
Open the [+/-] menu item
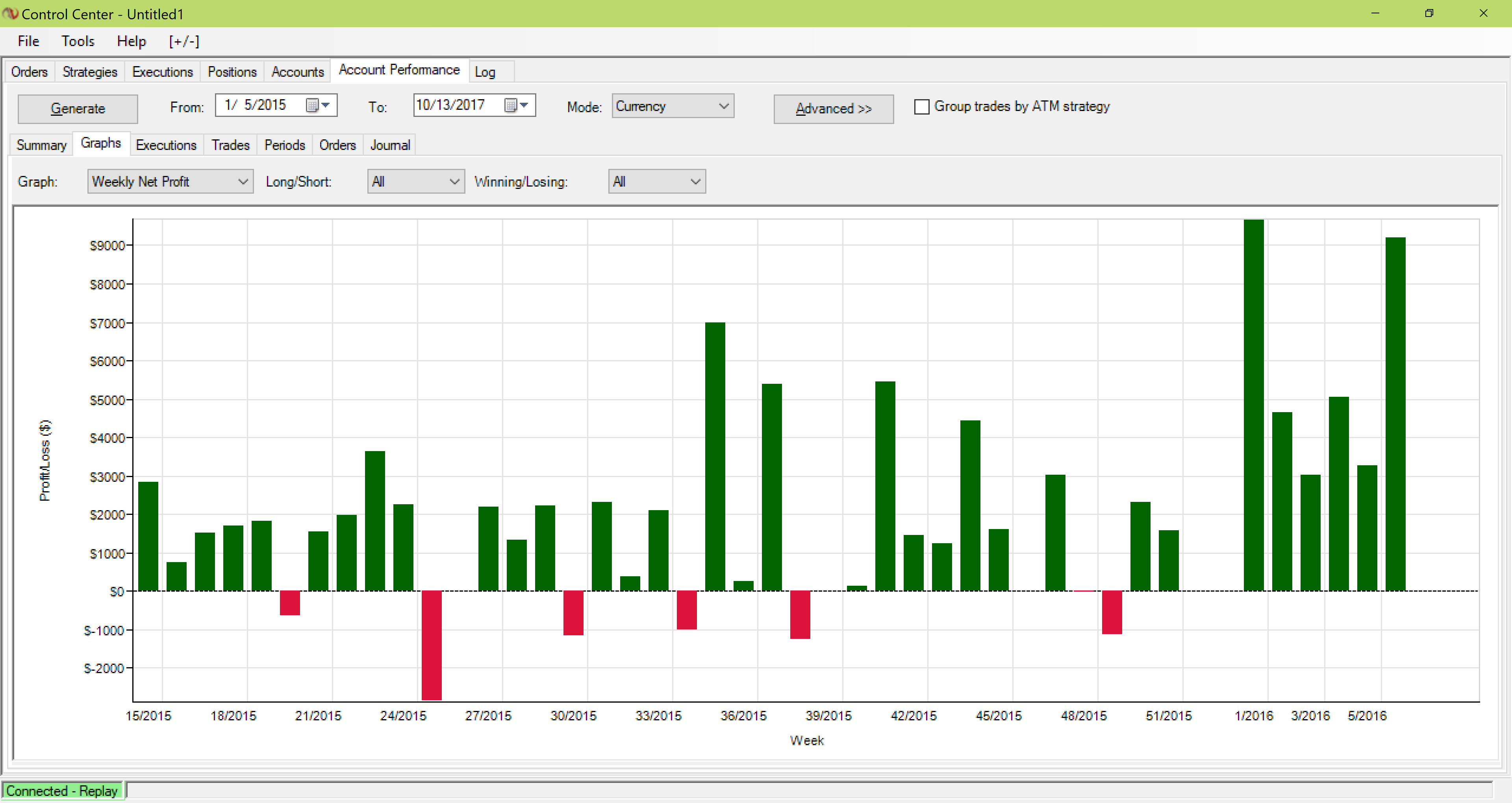184,41
